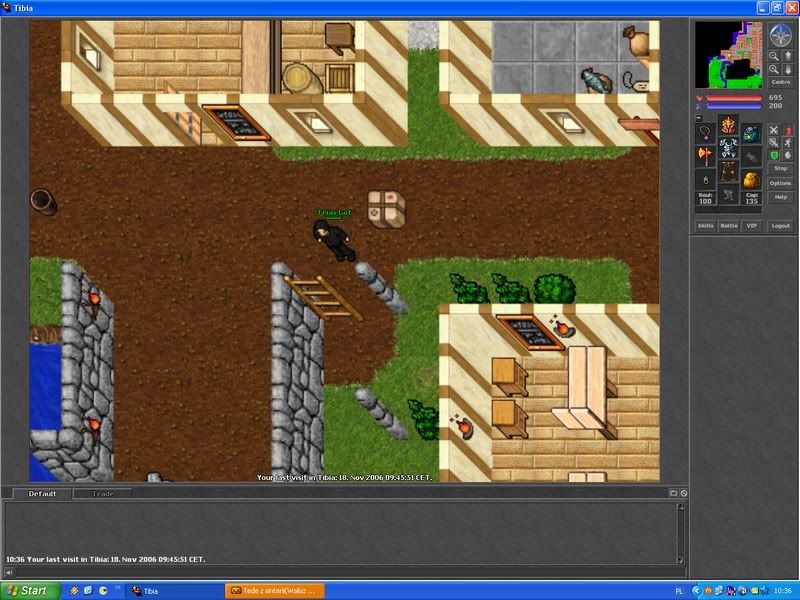Select the axe weapon slot

705,156
